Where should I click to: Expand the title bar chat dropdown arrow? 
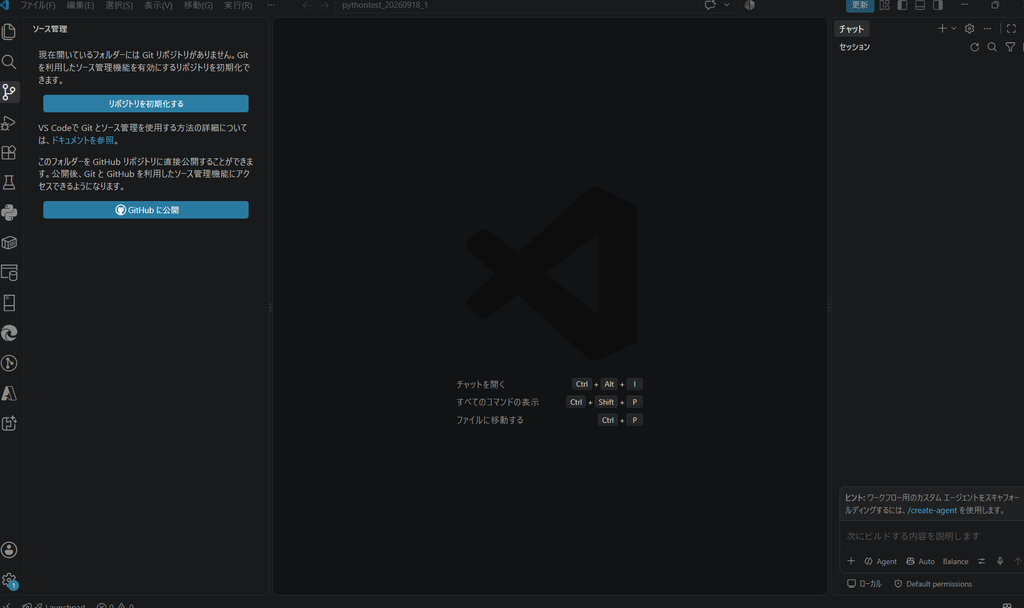[727, 5]
